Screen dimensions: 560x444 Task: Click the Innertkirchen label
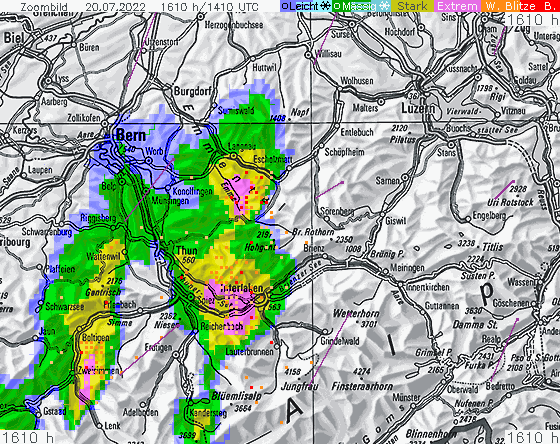[428, 287]
